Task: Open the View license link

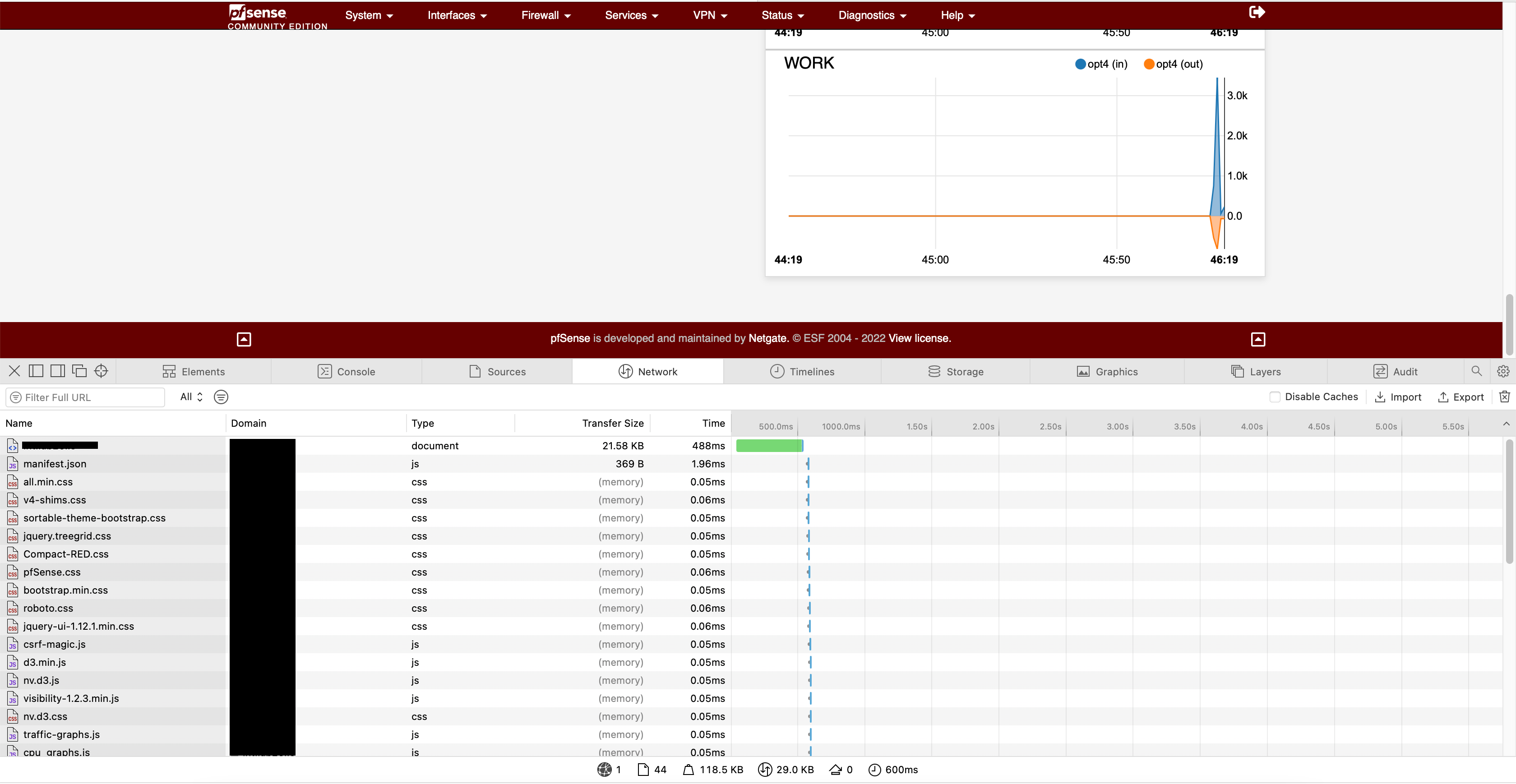Action: 919,338
